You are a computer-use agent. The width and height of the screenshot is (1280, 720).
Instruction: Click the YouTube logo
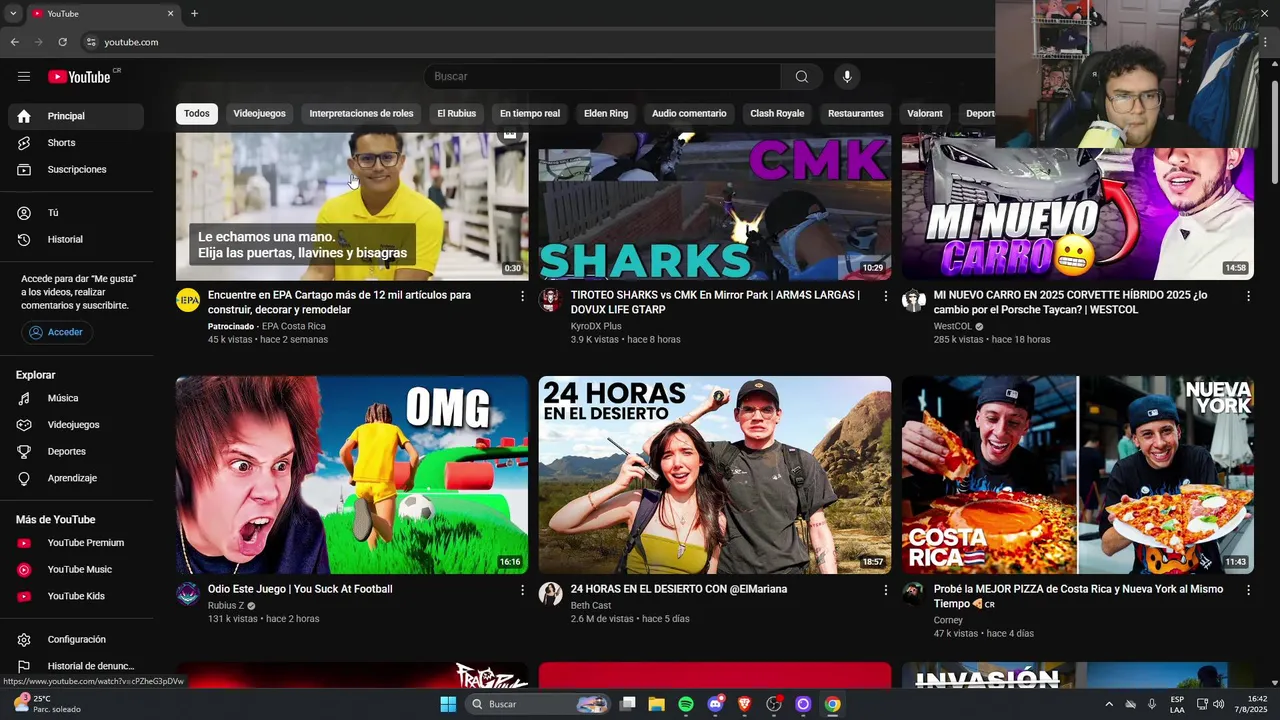(79, 77)
